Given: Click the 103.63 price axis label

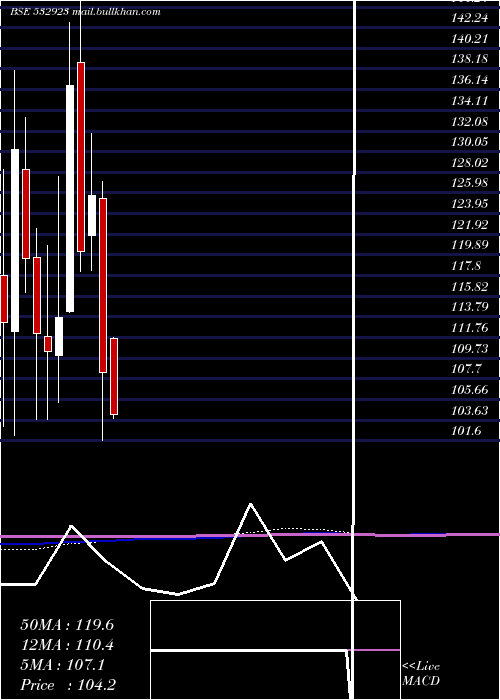Looking at the screenshot, I should click(x=469, y=411).
